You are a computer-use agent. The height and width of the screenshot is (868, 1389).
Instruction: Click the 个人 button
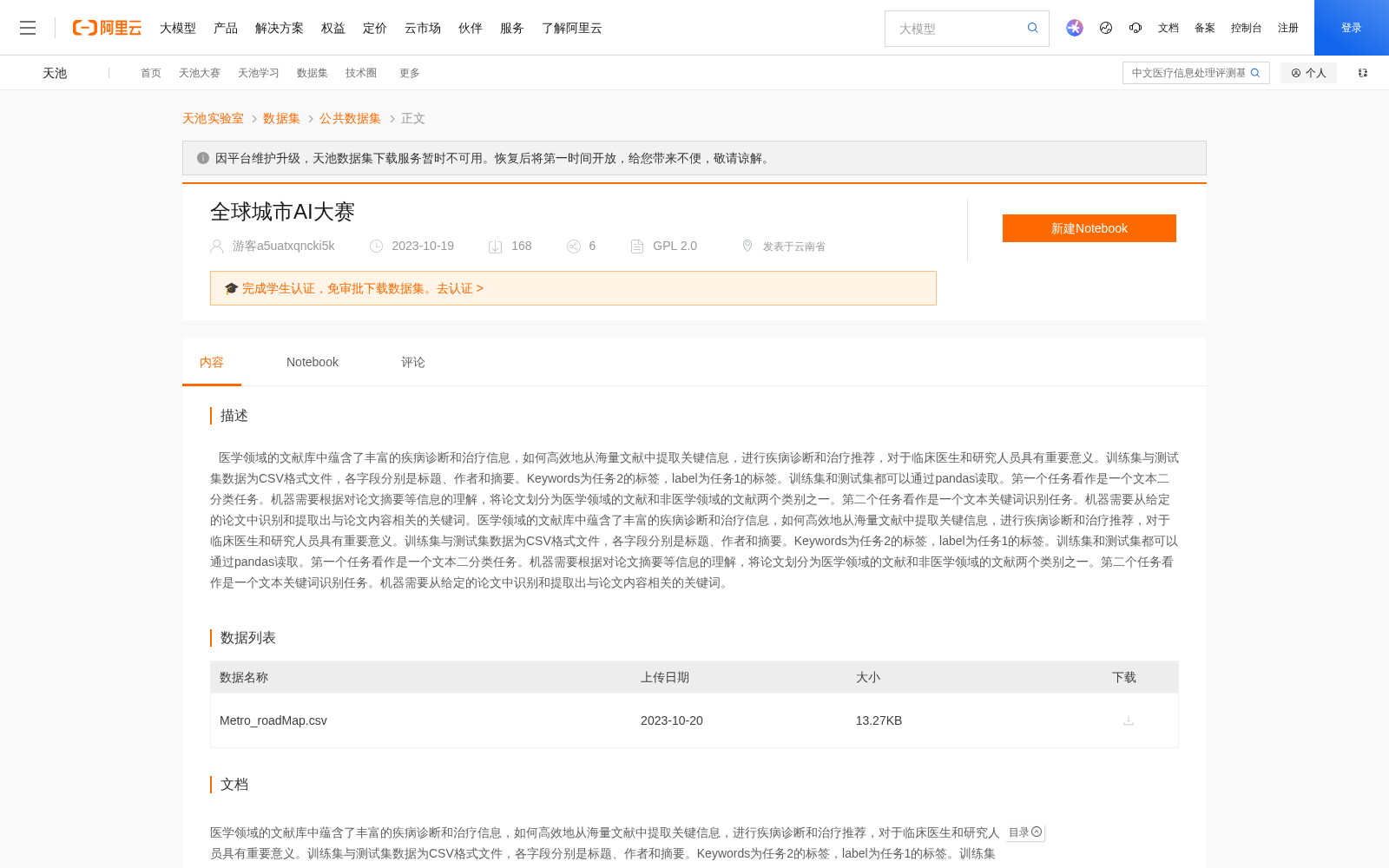pyautogui.click(x=1308, y=73)
